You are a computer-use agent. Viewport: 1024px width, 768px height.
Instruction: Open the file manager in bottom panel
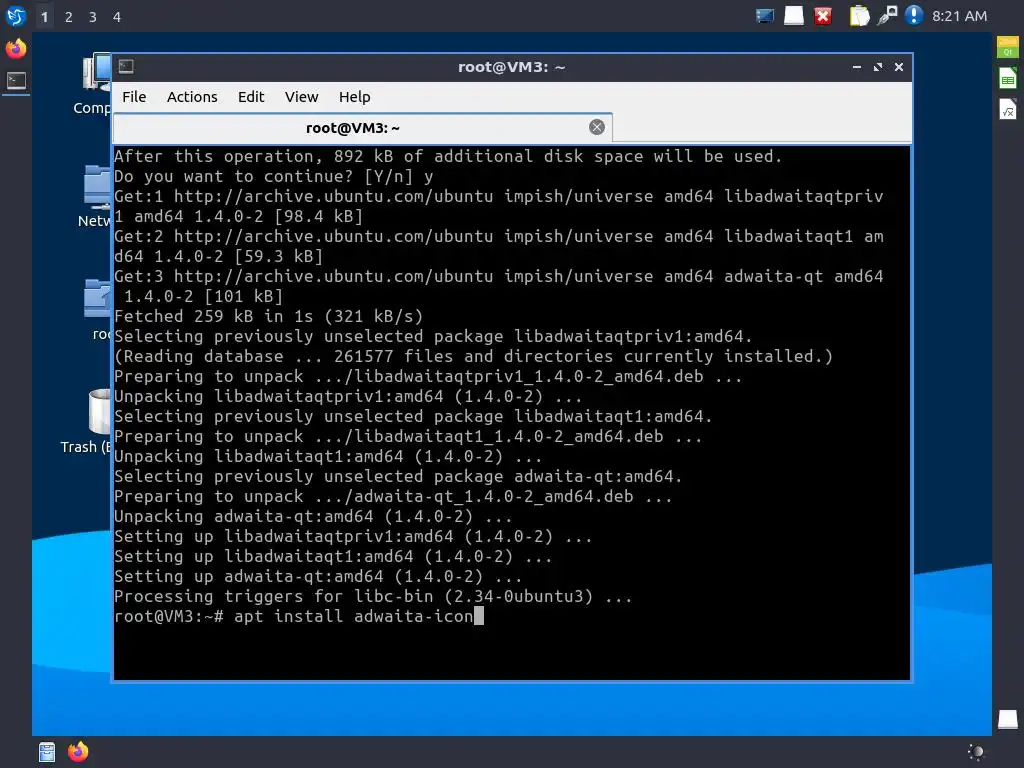[47, 752]
